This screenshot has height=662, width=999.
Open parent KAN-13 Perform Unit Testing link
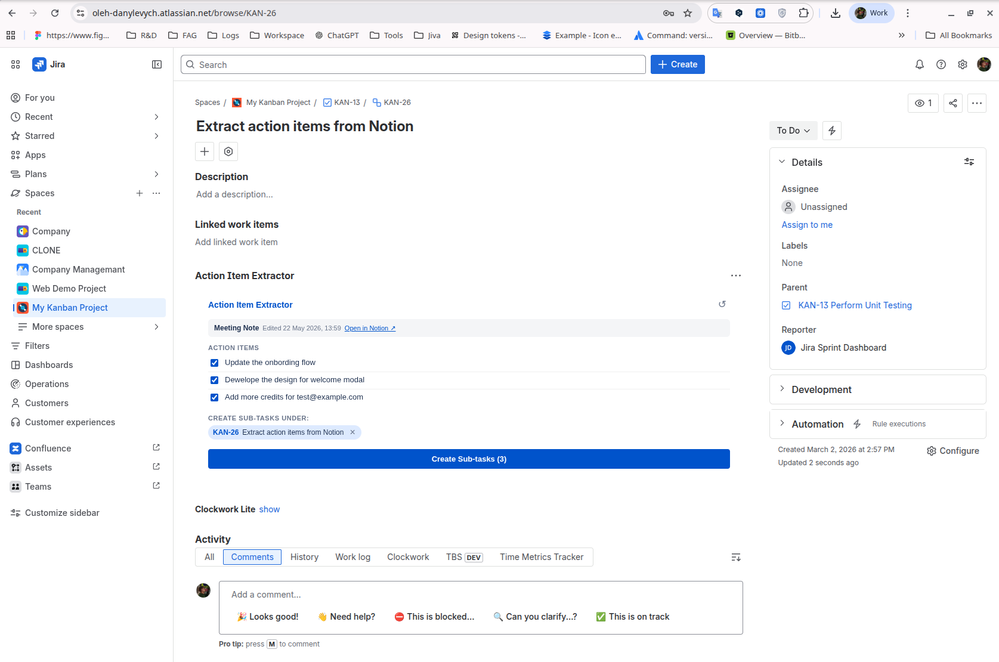tap(854, 305)
